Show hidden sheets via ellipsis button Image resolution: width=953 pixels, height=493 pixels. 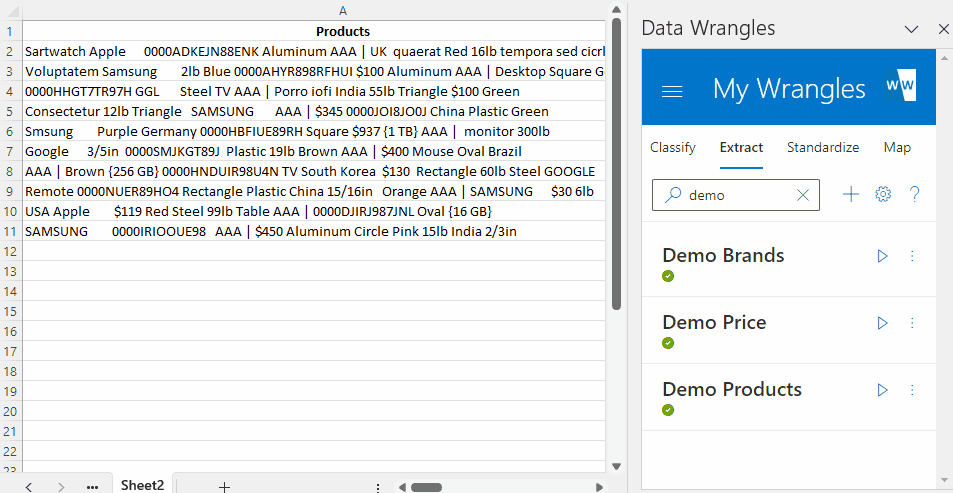92,487
